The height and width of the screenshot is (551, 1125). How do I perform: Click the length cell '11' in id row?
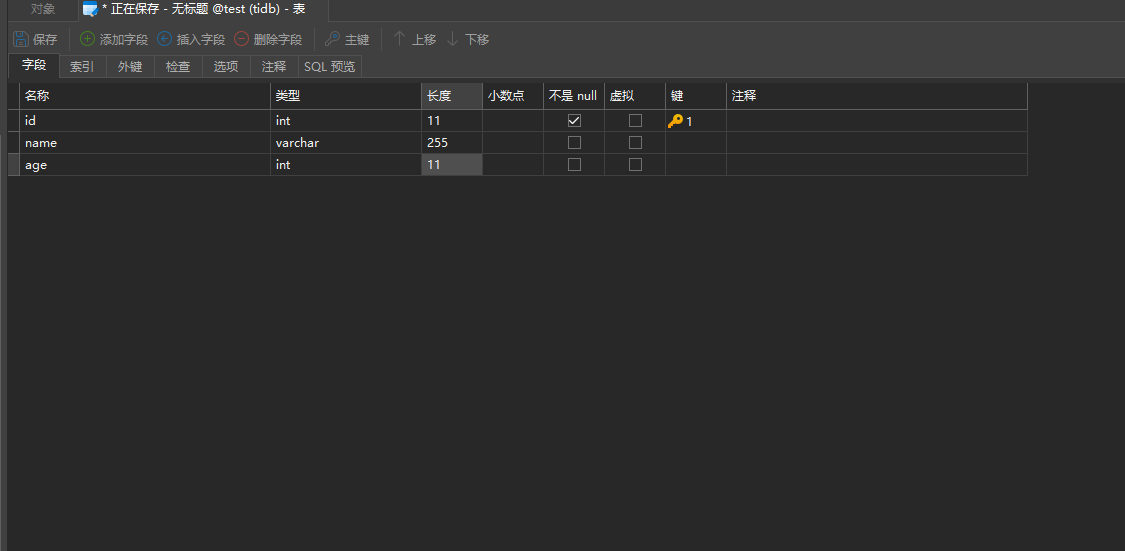[452, 121]
